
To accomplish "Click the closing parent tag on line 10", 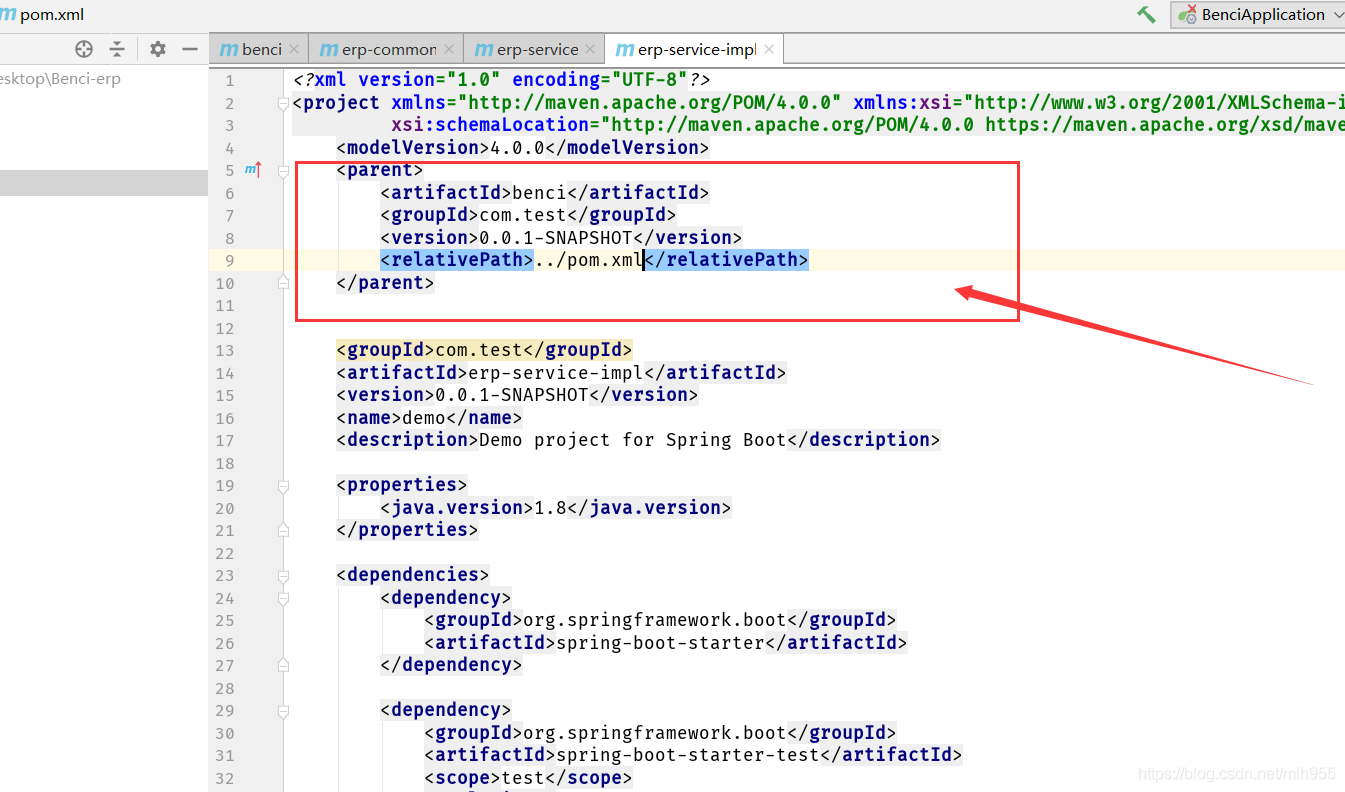I will pos(385,283).
